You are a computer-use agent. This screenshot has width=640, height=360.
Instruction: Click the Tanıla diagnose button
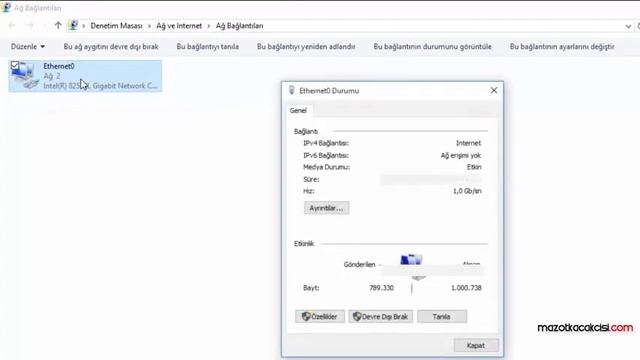[x=442, y=316]
